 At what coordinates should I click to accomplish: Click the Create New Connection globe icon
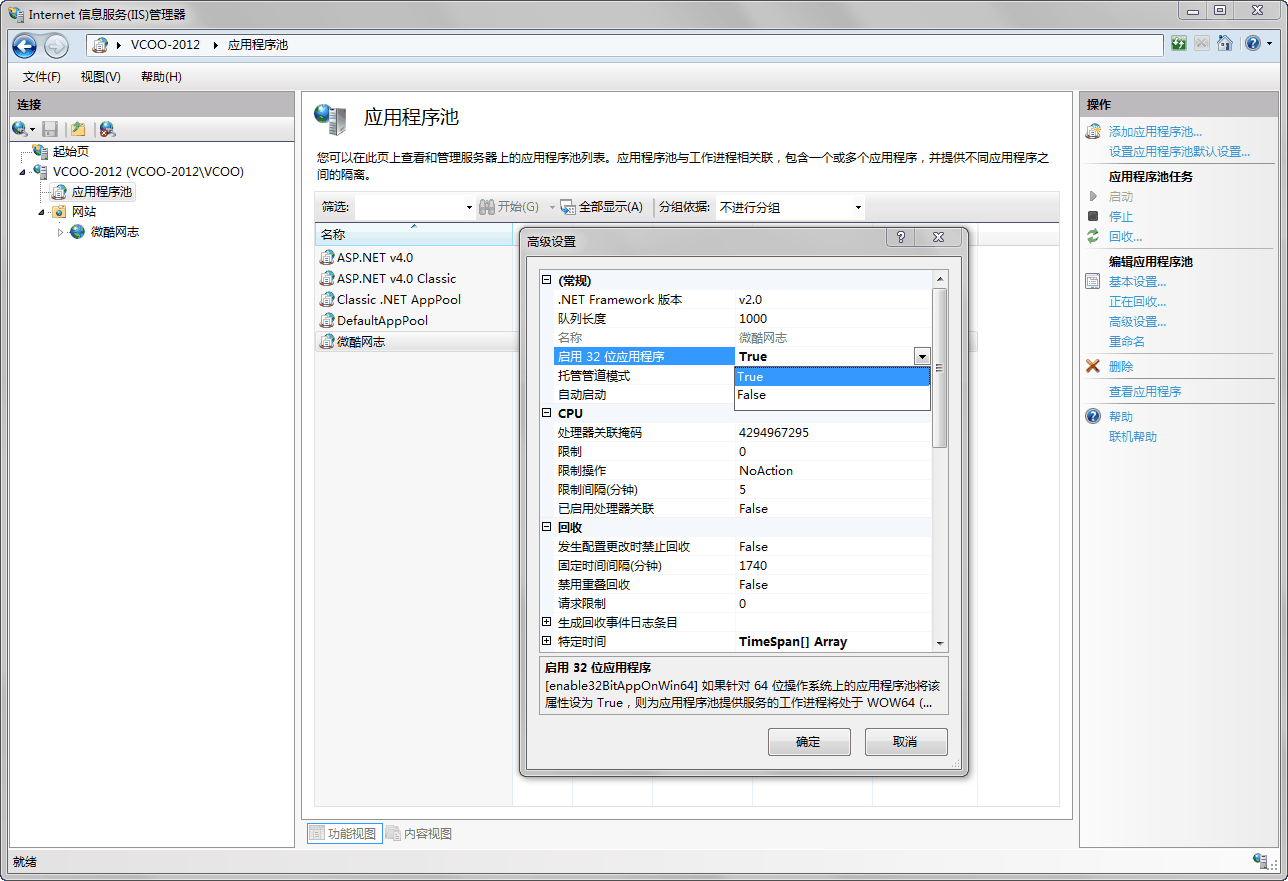tap(20, 129)
